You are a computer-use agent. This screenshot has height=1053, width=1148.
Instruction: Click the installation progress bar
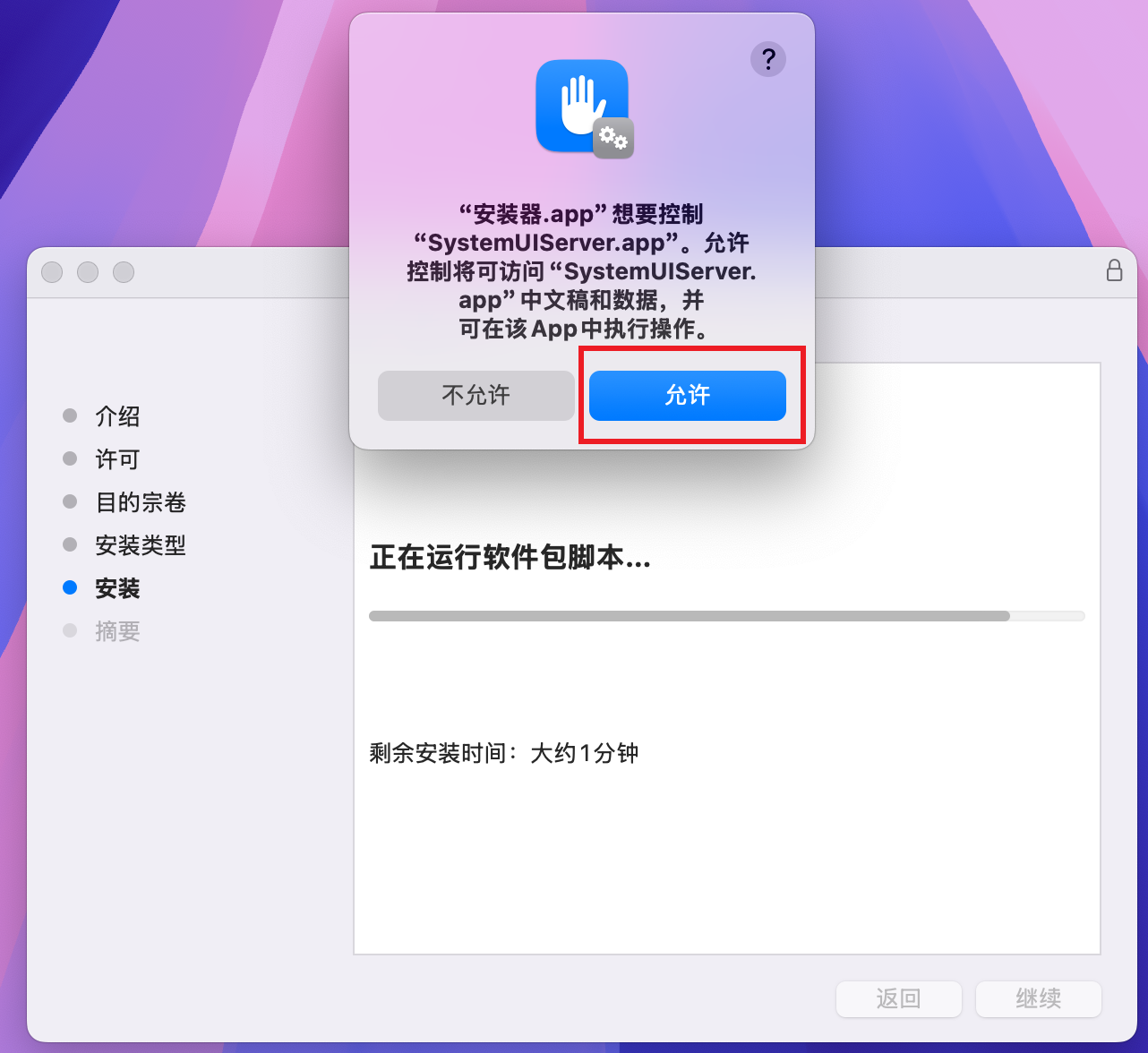click(x=726, y=616)
